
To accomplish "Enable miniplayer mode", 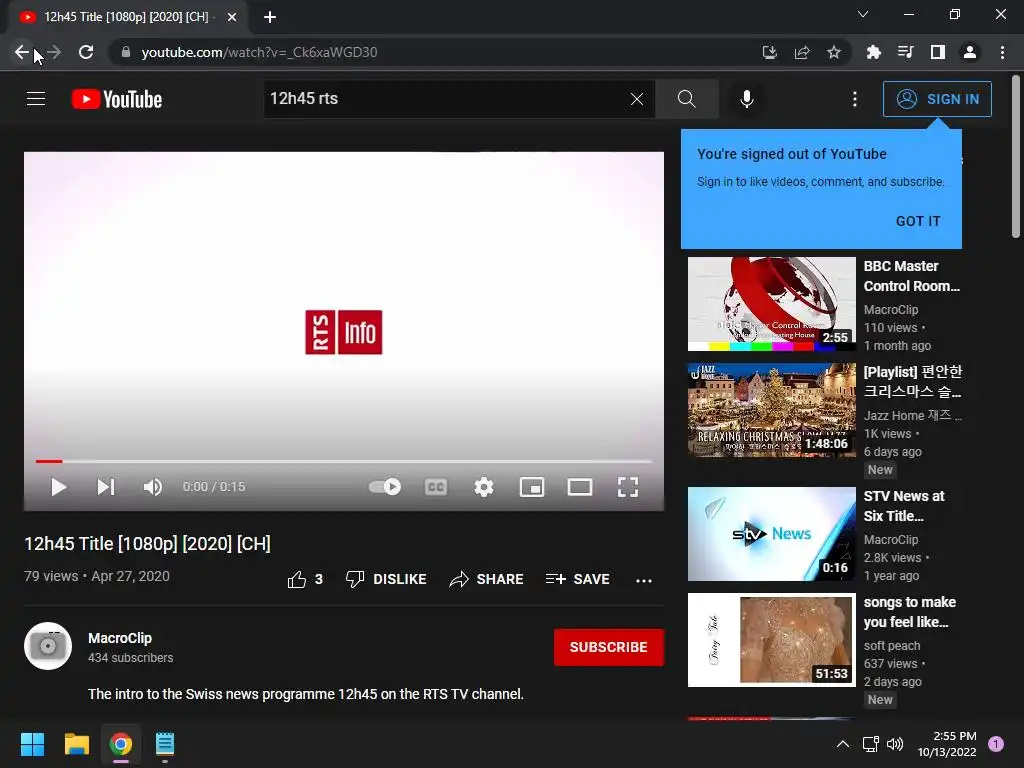I will (x=532, y=487).
